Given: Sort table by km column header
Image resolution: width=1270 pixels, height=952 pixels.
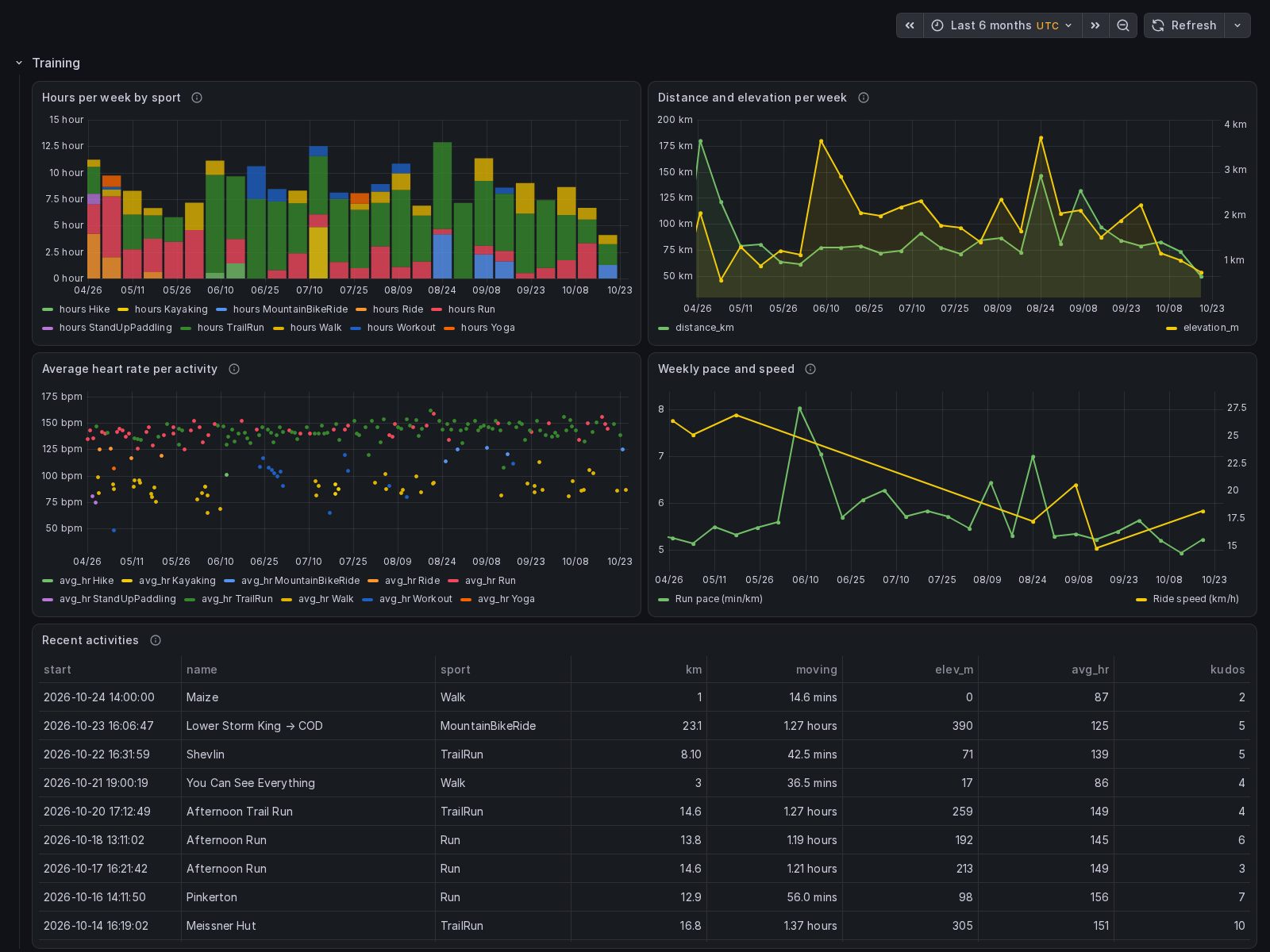Looking at the screenshot, I should [694, 670].
